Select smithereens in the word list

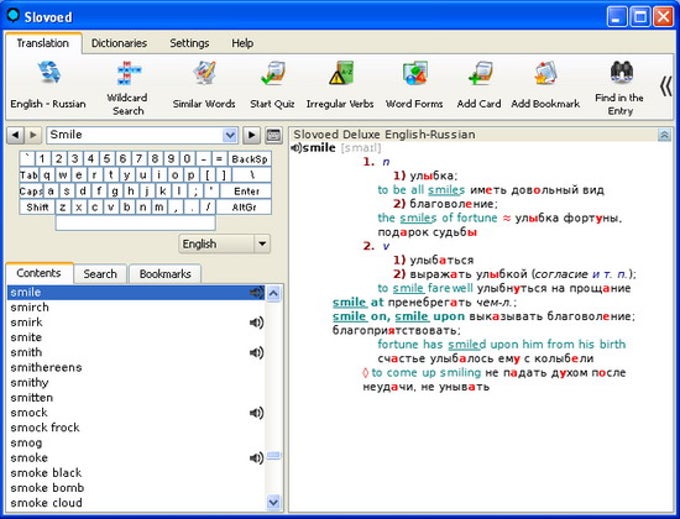coord(136,368)
